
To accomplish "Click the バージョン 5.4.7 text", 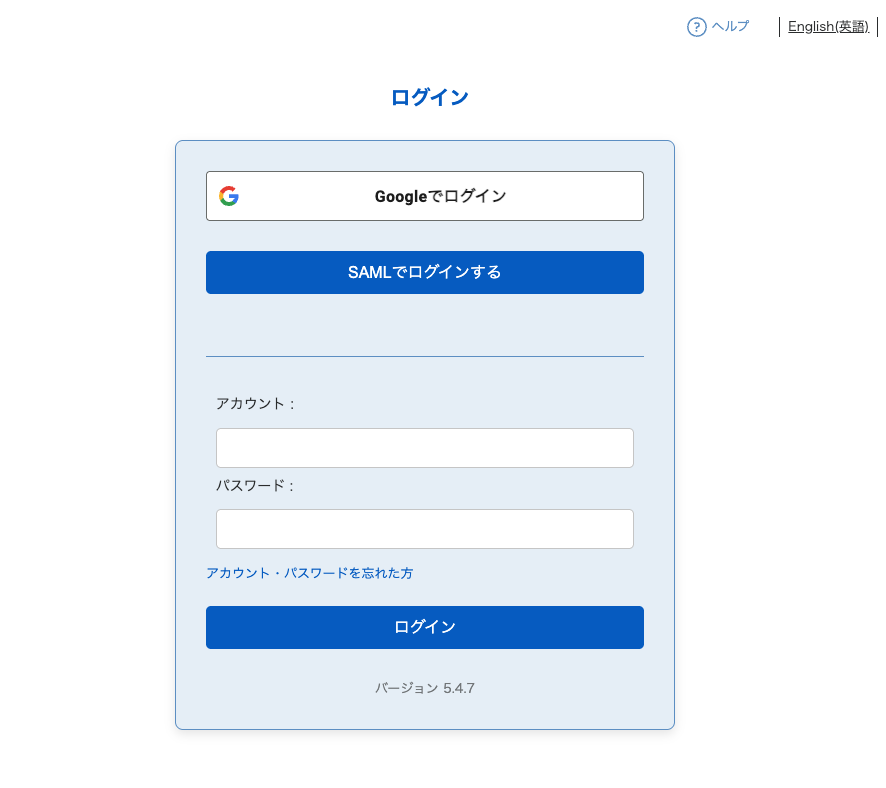I will pos(424,688).
